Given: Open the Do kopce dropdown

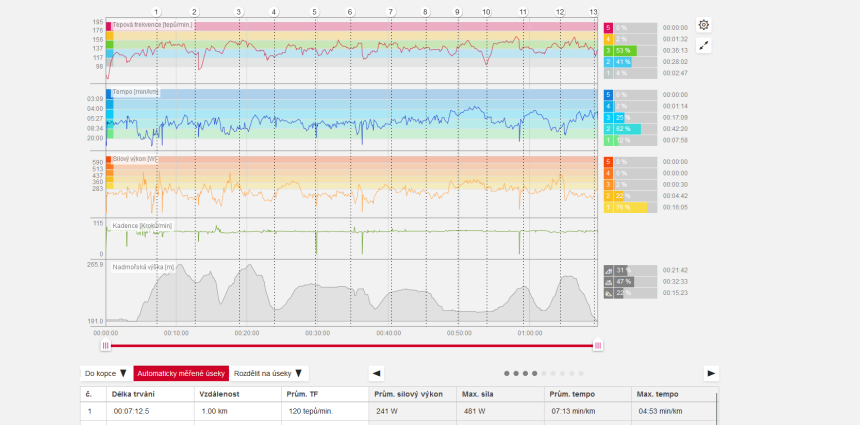Looking at the screenshot, I should click(106, 373).
